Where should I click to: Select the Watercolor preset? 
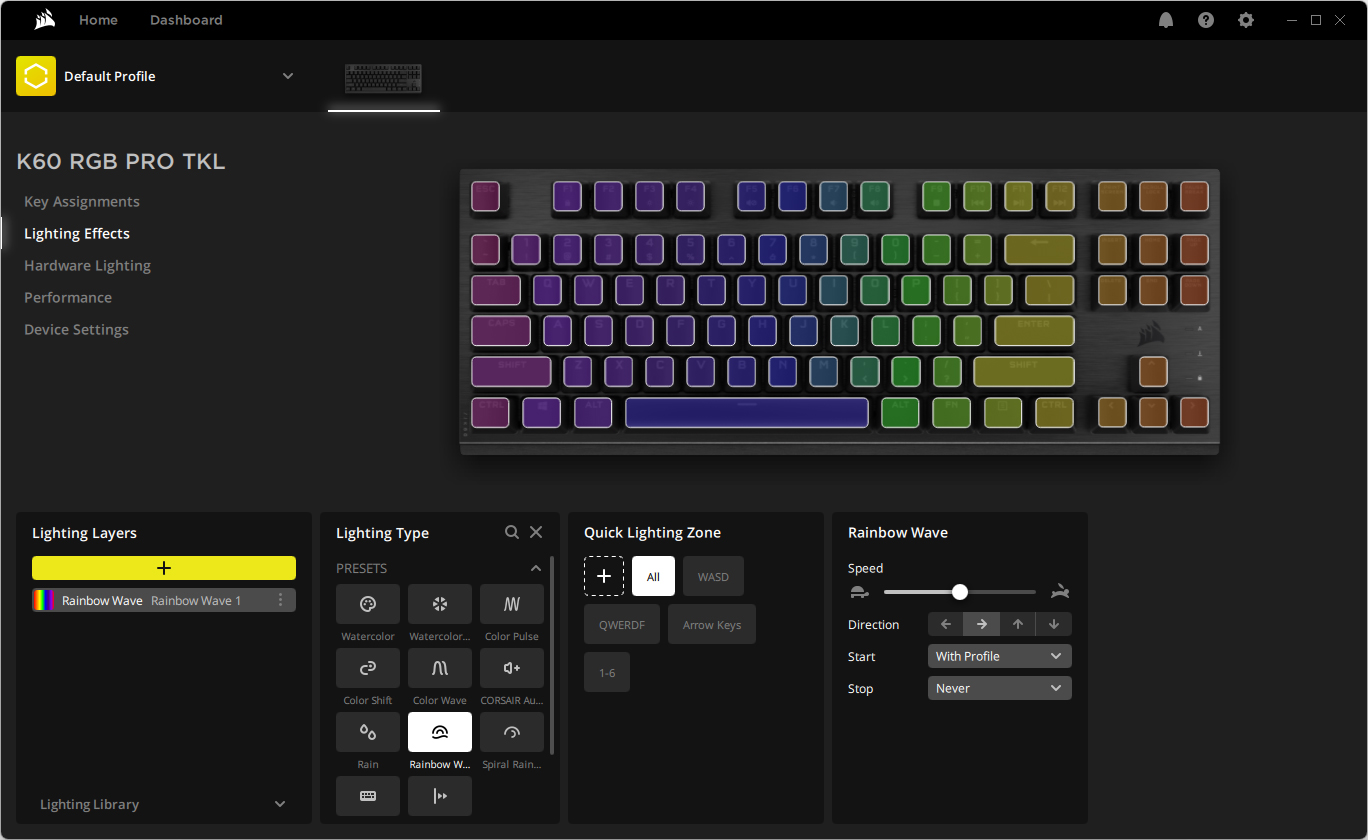point(368,604)
